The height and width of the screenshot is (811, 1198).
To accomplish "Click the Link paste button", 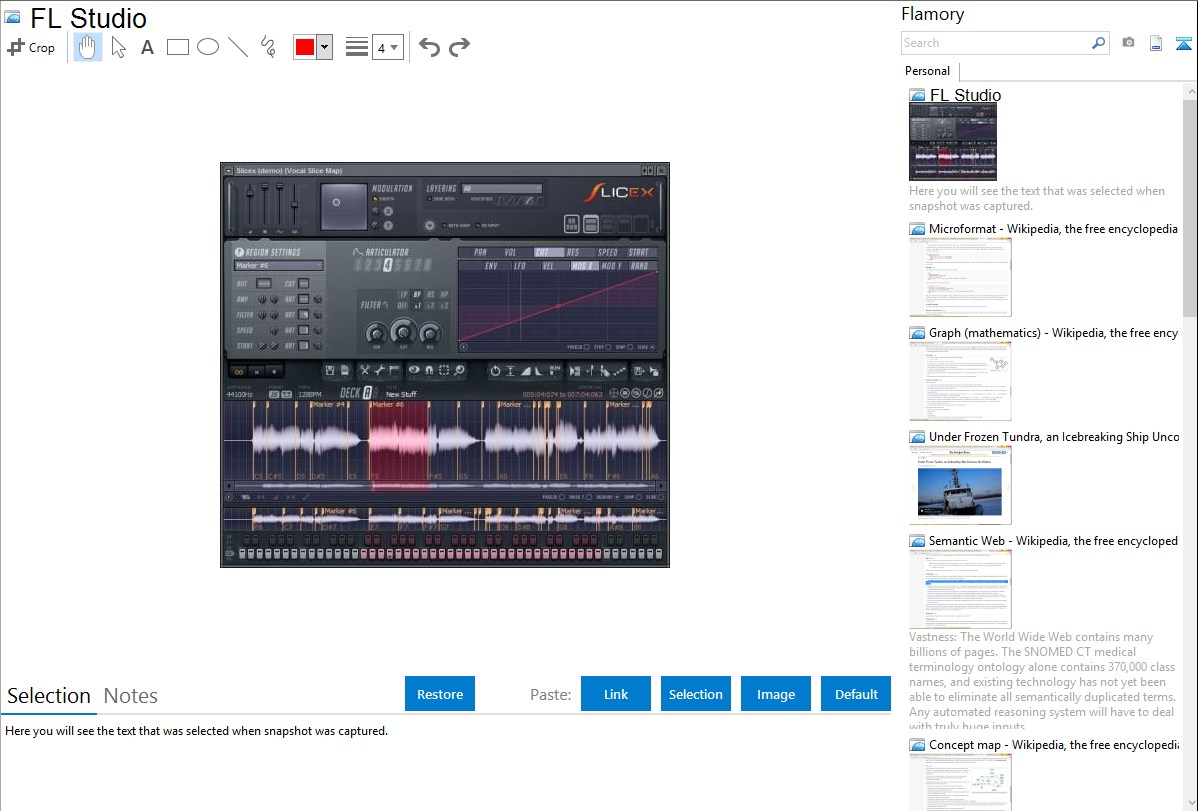I will [616, 694].
